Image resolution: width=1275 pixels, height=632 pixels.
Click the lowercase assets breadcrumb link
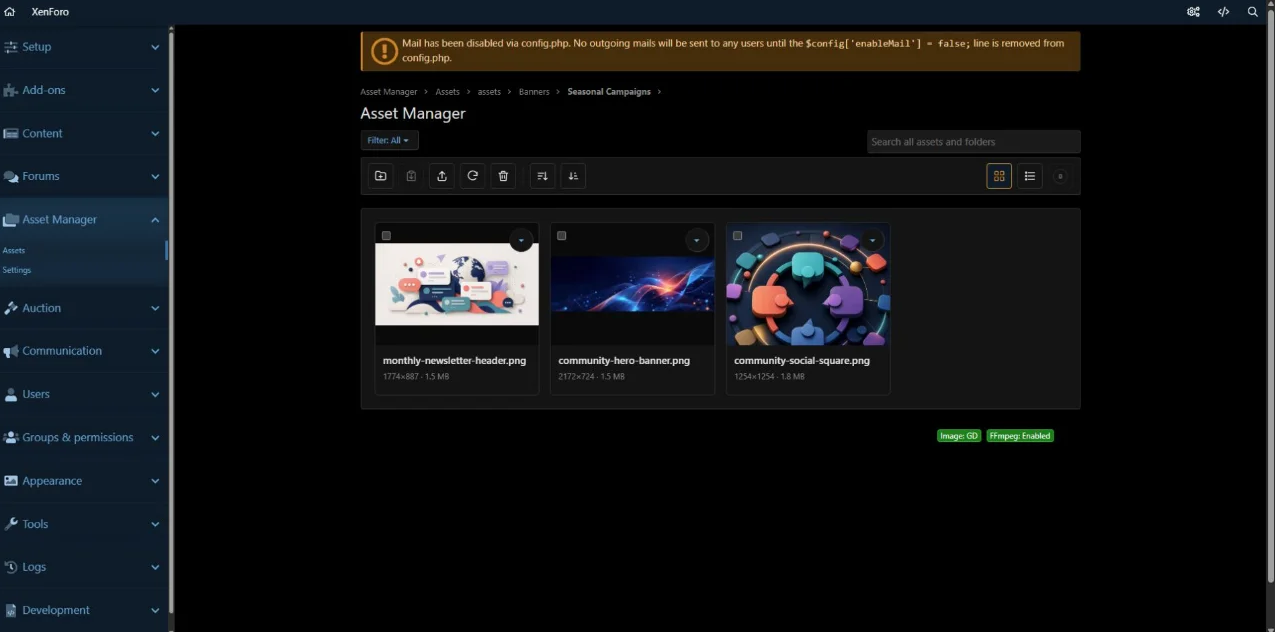pyautogui.click(x=489, y=92)
